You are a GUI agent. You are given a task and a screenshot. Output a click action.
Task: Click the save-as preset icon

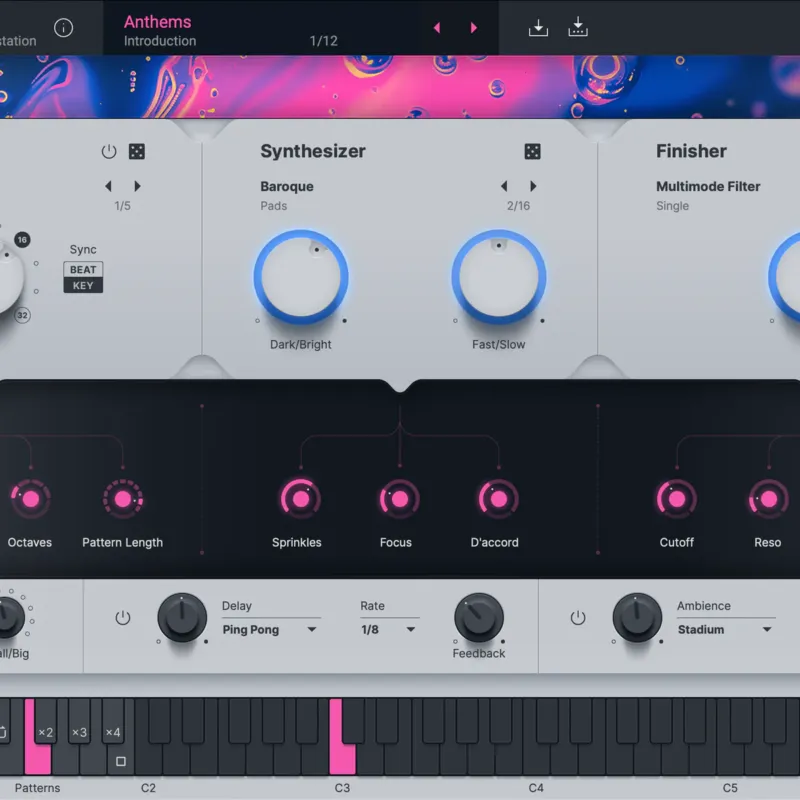pyautogui.click(x=578, y=27)
